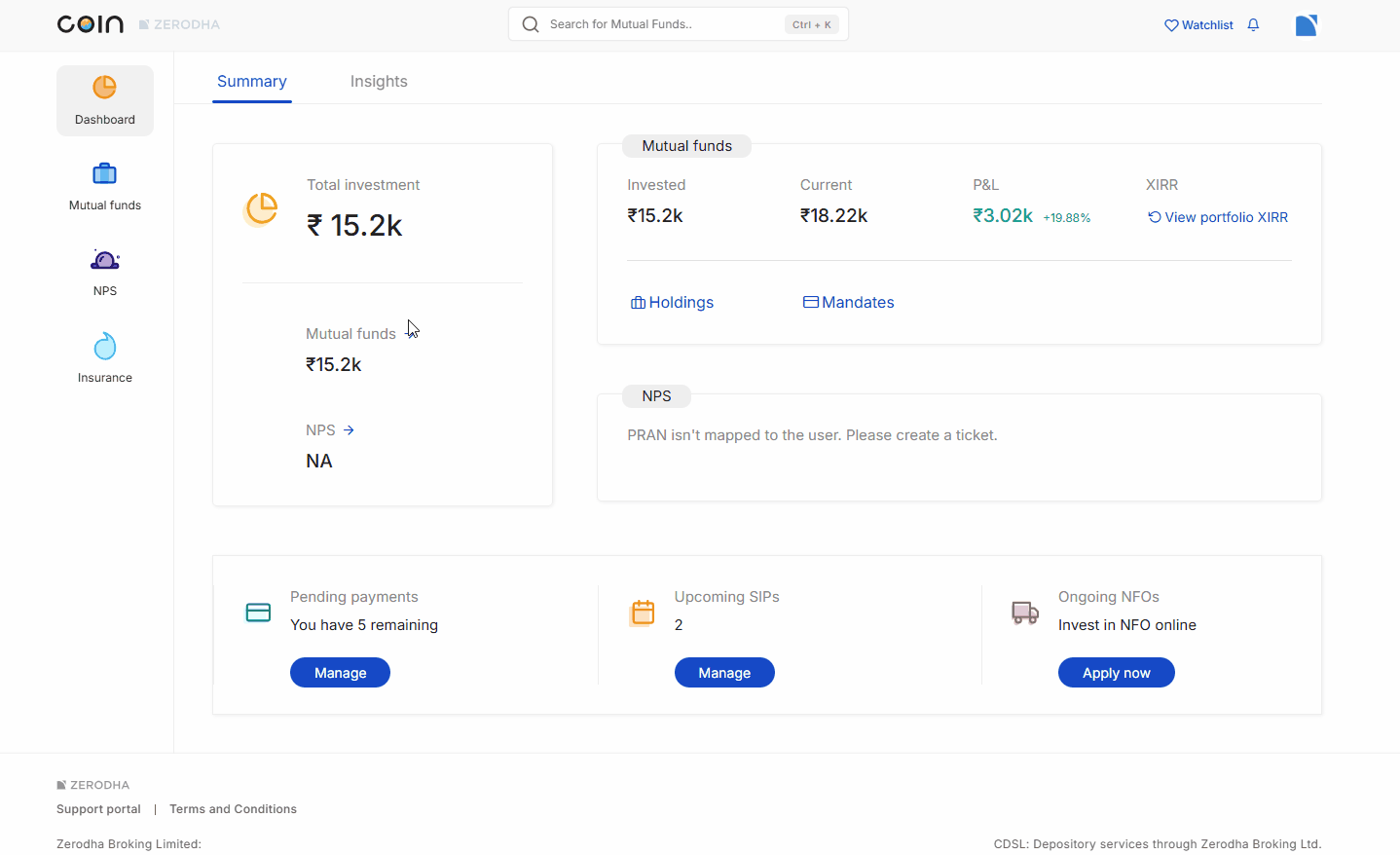Switch to the Insights tab

click(379, 82)
